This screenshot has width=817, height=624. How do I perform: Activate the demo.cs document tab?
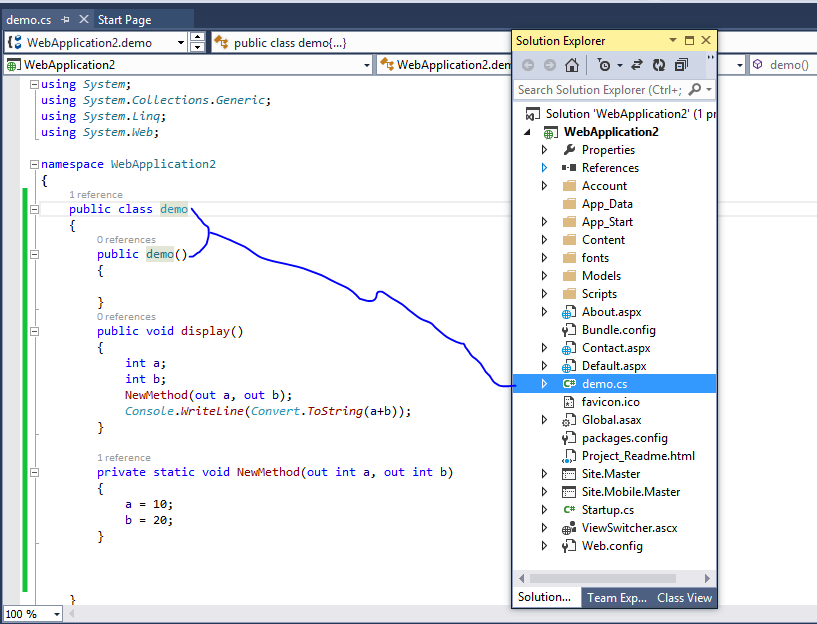pyautogui.click(x=29, y=20)
